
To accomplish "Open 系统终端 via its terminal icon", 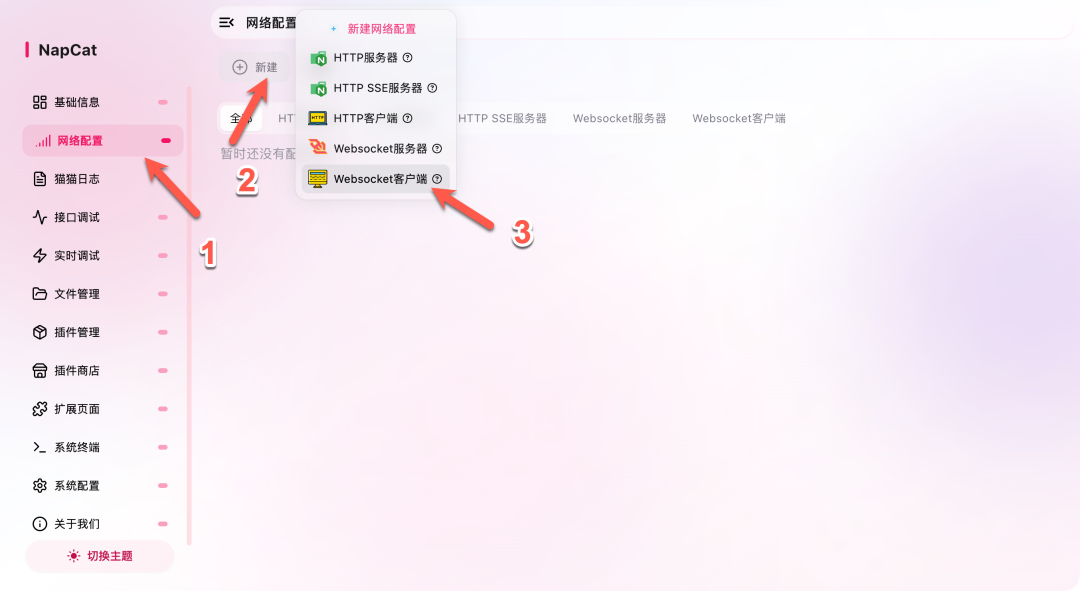I will point(40,447).
